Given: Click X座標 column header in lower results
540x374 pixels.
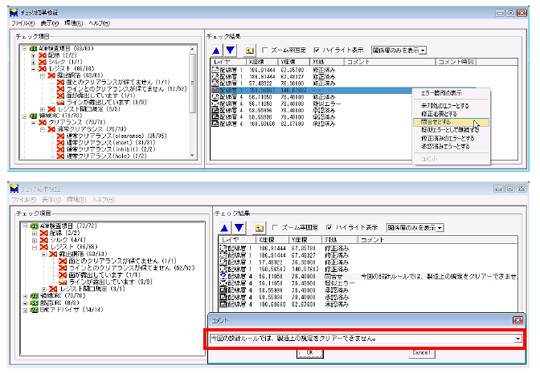Looking at the screenshot, I should pos(271,240).
